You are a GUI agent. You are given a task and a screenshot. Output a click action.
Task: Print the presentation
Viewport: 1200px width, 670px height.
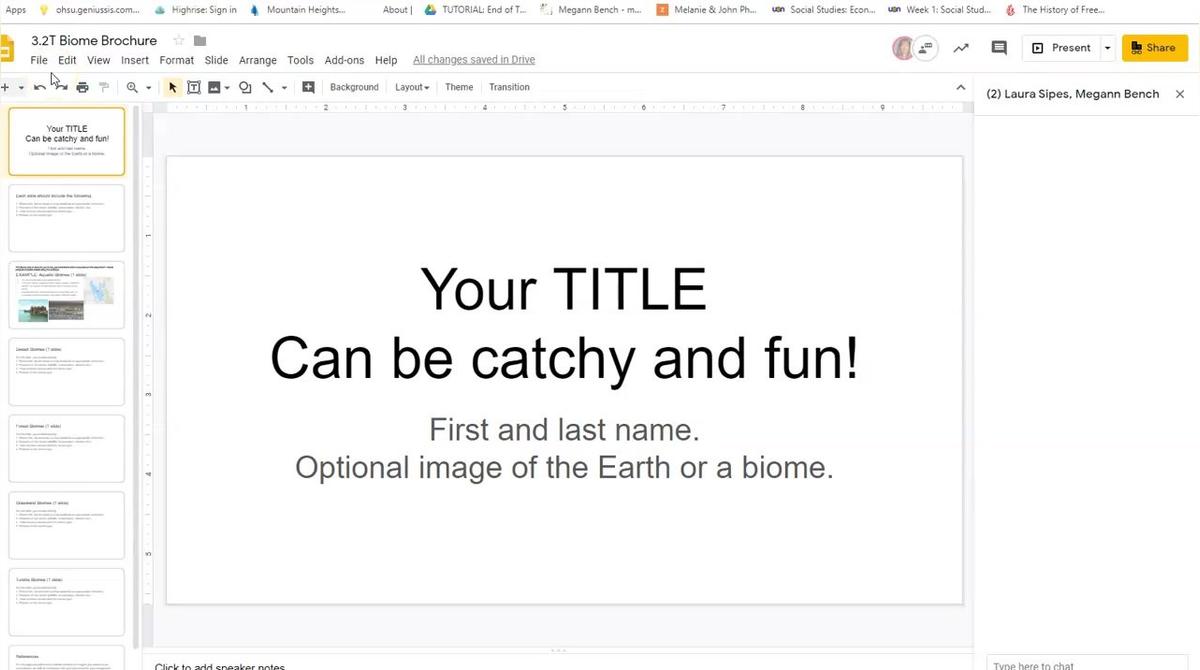click(x=82, y=87)
